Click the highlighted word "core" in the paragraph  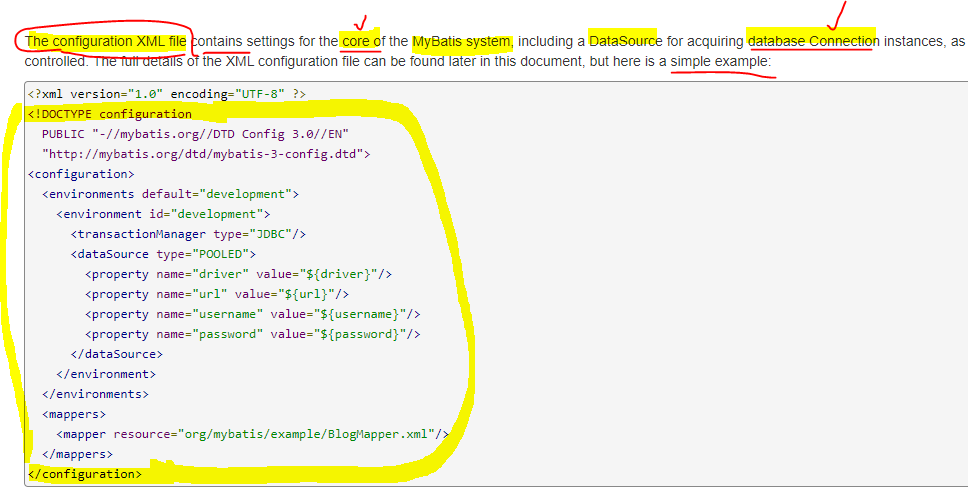tap(357, 42)
